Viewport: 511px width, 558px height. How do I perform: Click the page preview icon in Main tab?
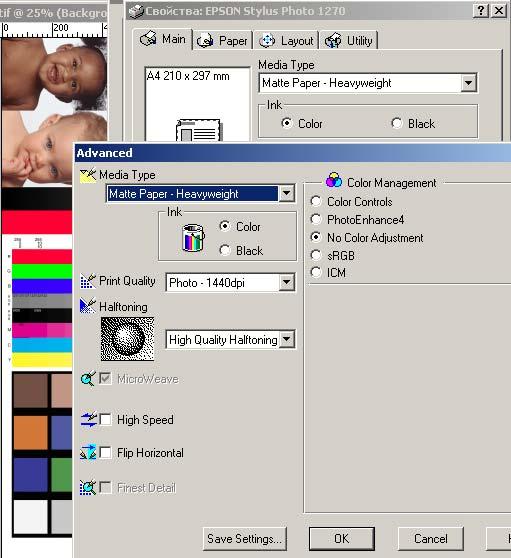[199, 130]
